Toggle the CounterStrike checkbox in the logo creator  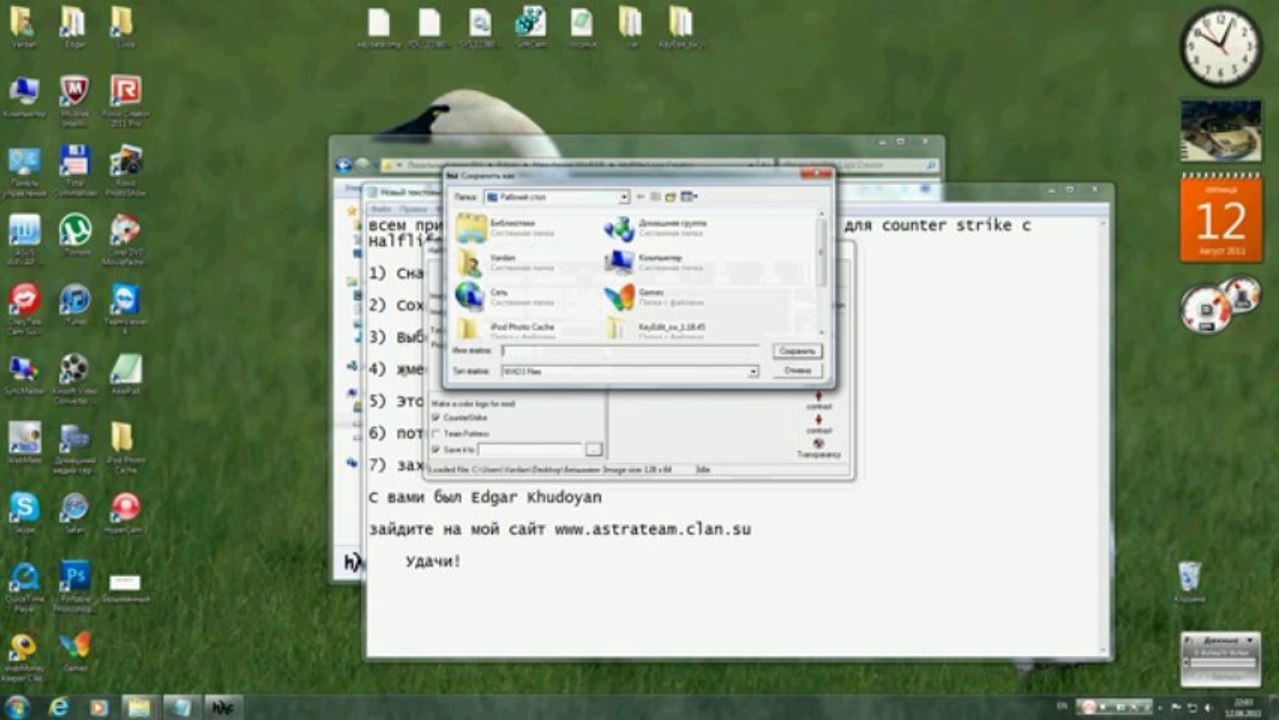pos(435,416)
